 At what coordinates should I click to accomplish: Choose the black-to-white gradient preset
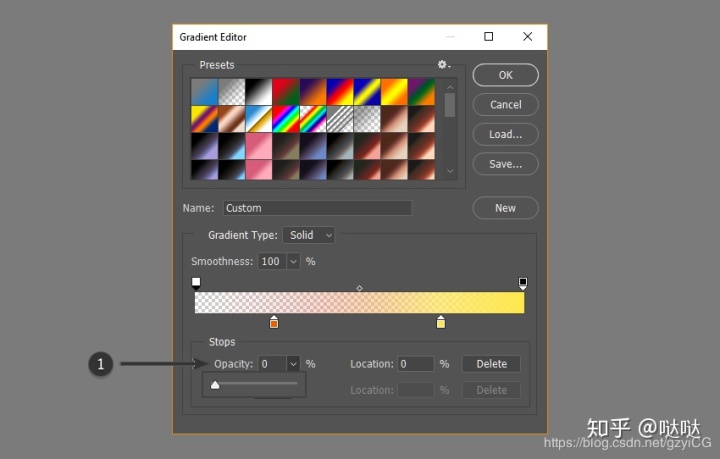(259, 92)
